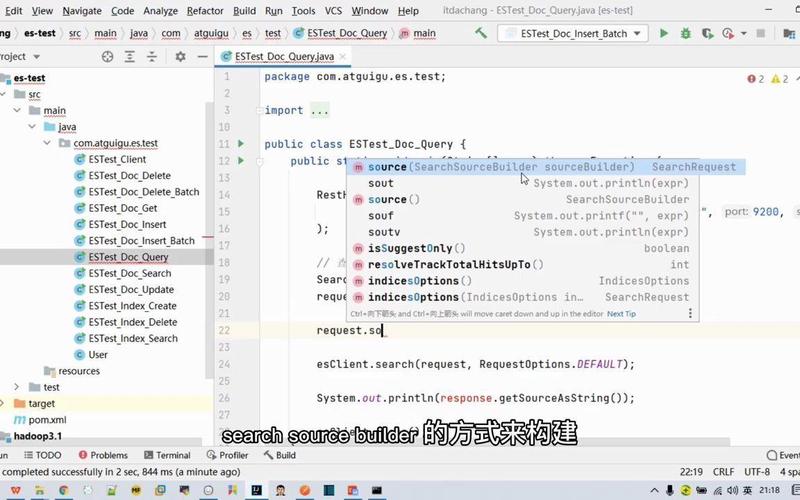Open the User class in project tree
The image size is (800, 500).
point(97,355)
